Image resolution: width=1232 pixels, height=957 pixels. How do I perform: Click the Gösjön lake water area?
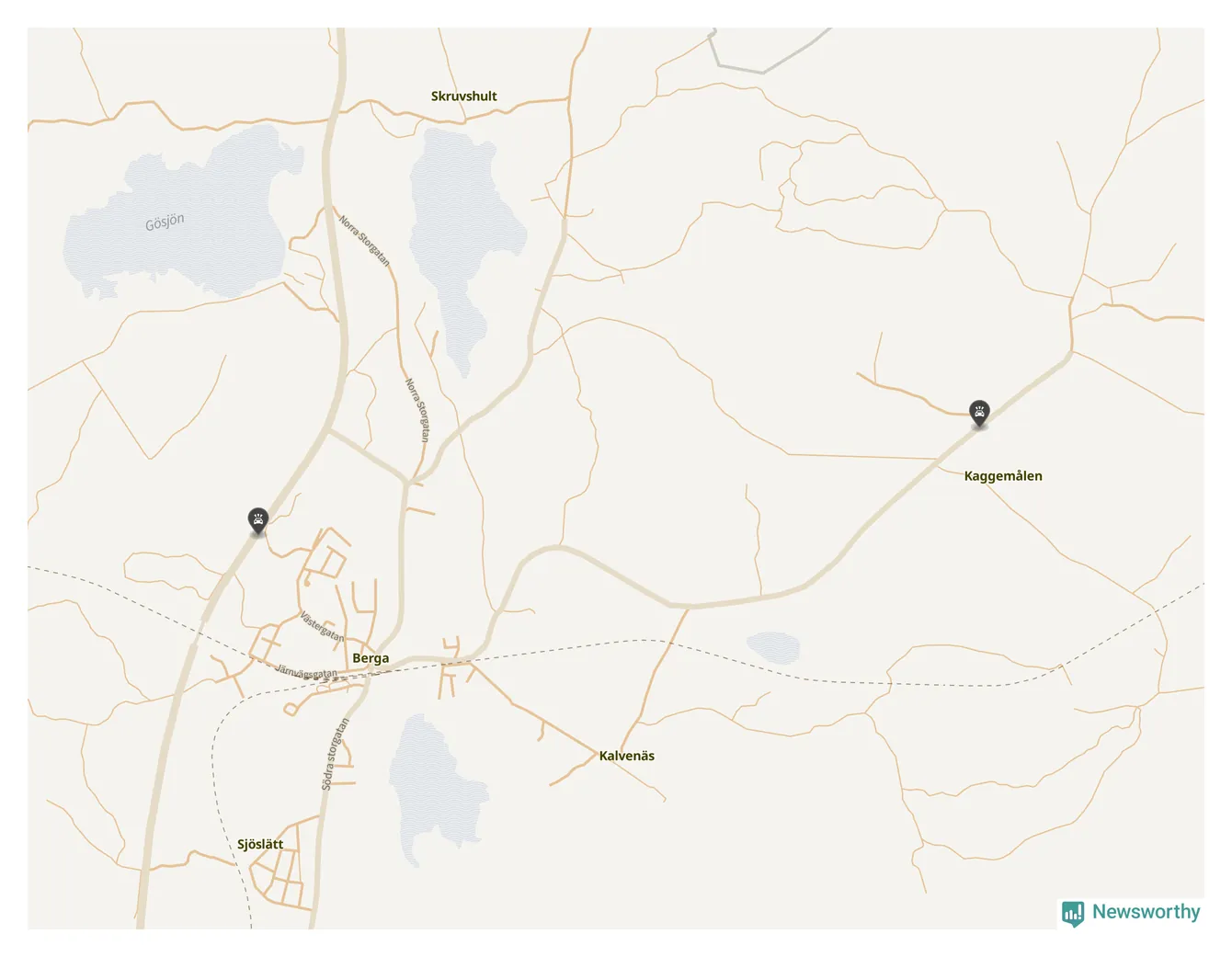(184, 211)
